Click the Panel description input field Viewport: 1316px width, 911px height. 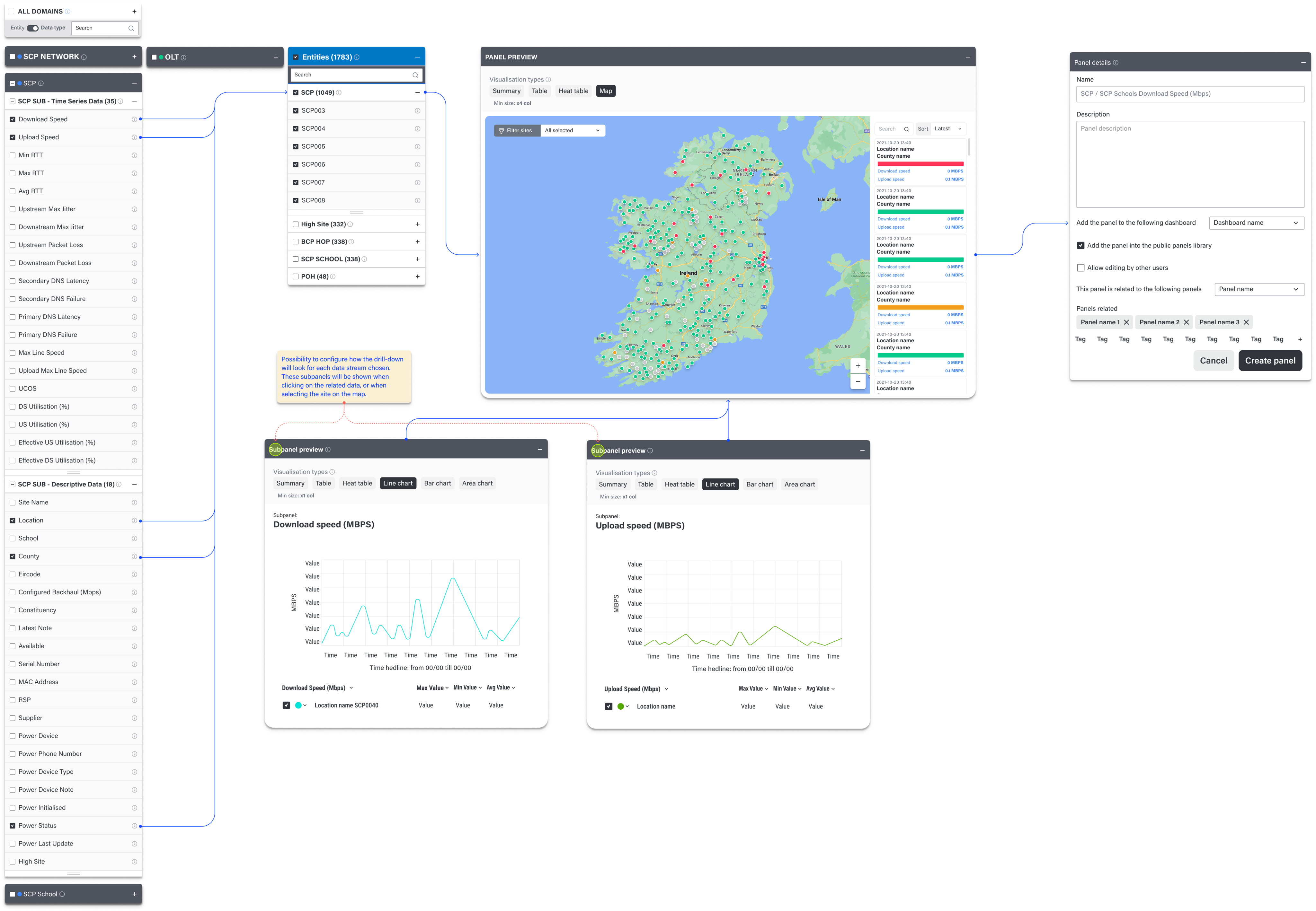pos(1190,164)
